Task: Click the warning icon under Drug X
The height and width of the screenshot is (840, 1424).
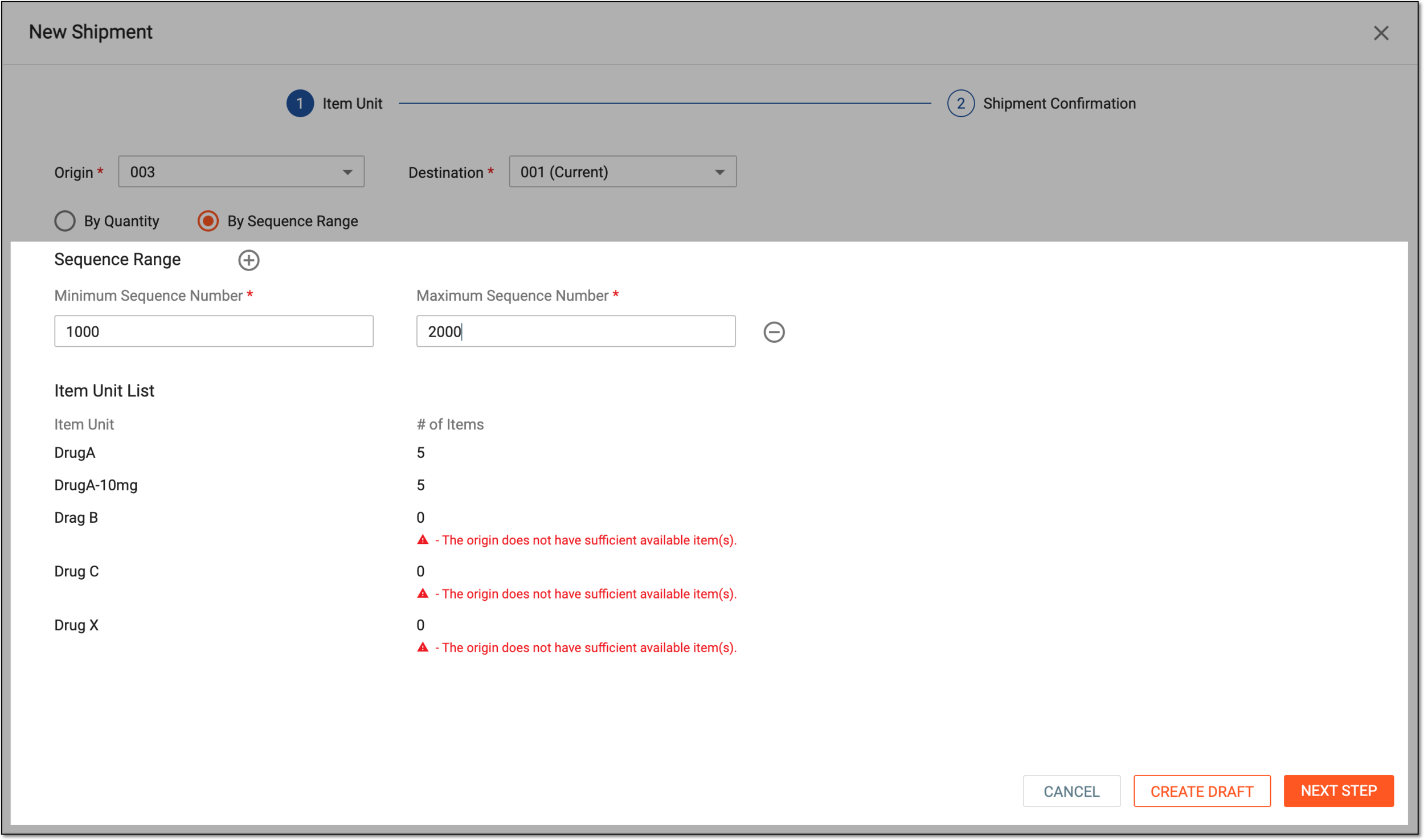Action: coord(422,647)
